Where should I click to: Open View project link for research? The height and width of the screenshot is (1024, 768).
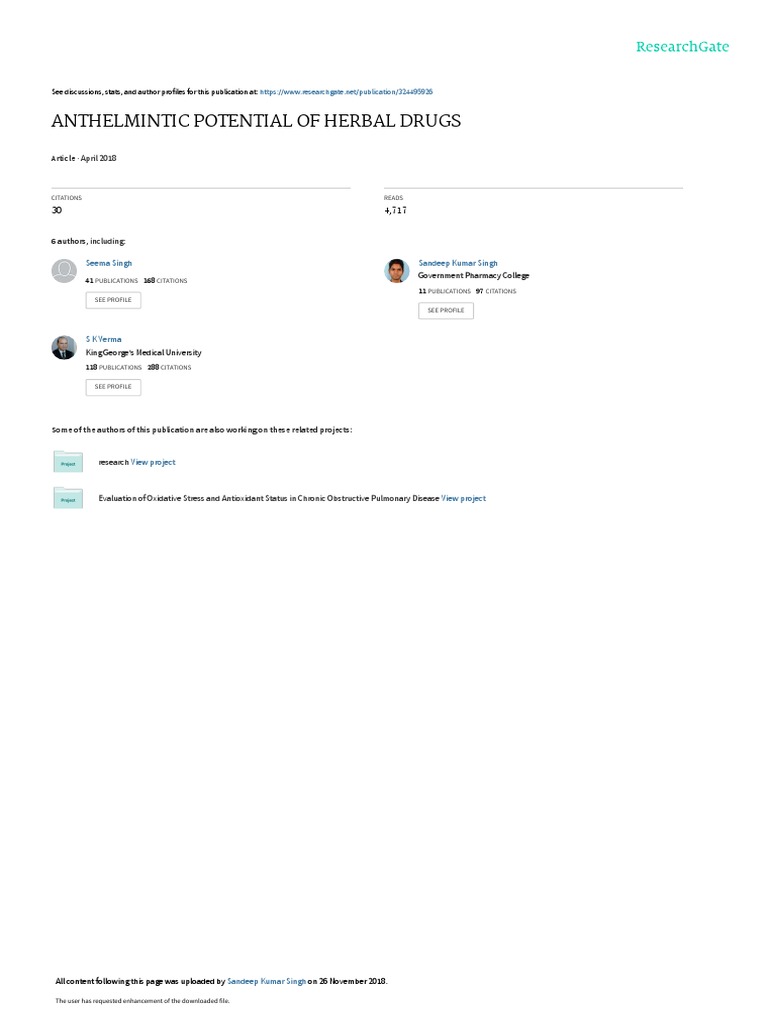pyautogui.click(x=153, y=462)
